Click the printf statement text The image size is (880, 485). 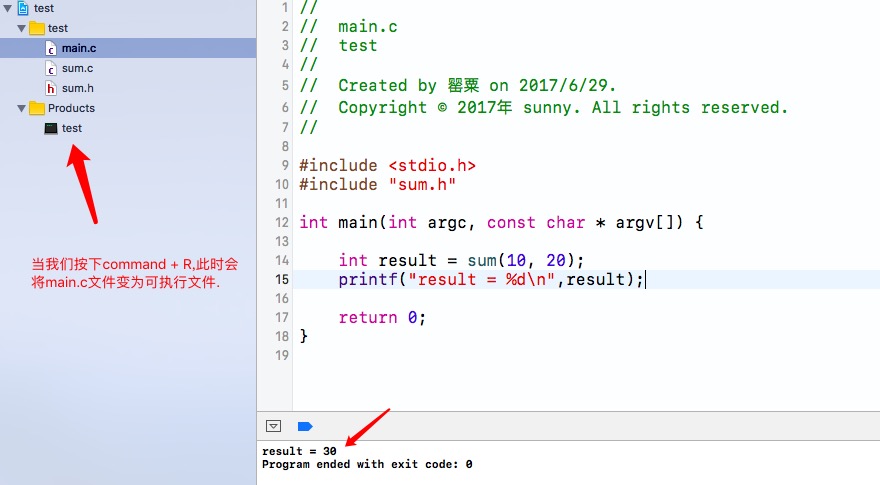click(x=491, y=280)
